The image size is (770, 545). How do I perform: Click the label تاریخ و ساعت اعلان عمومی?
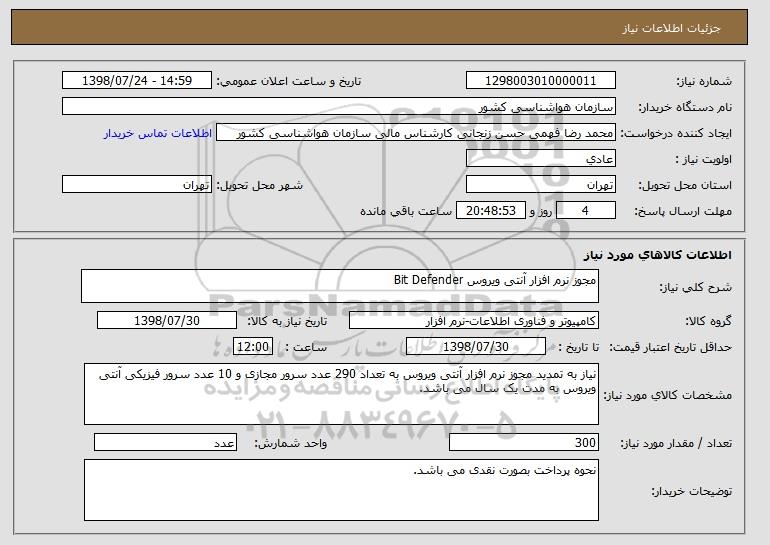point(289,81)
